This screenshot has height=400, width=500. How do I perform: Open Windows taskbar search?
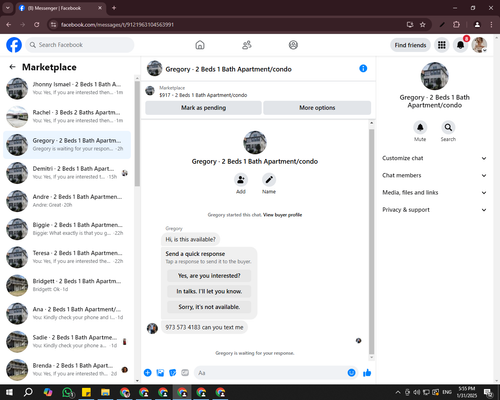click(x=28, y=392)
